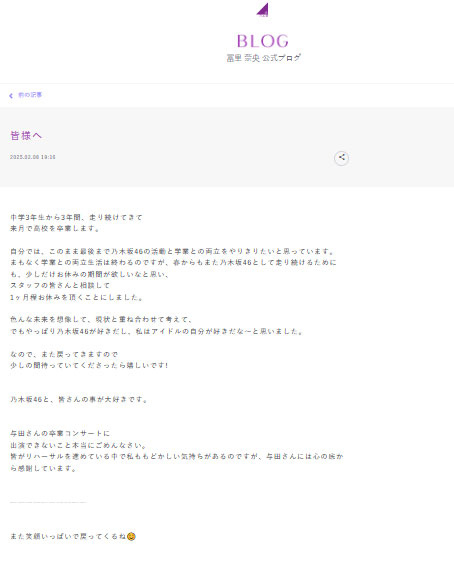Click the line beginning 自分では、このまま最後まで

pos(172,251)
